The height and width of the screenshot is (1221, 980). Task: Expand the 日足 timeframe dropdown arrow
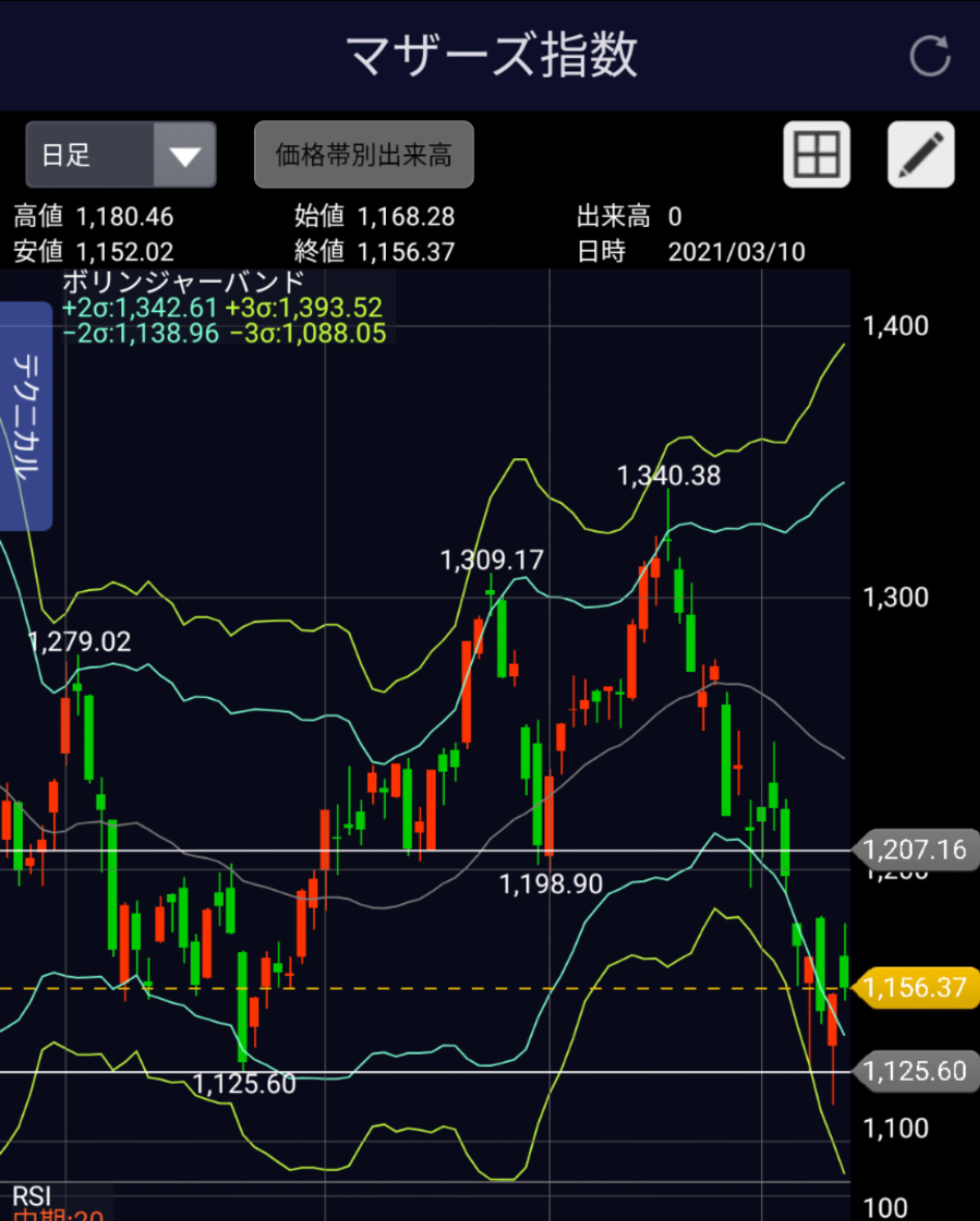pyautogui.click(x=185, y=155)
